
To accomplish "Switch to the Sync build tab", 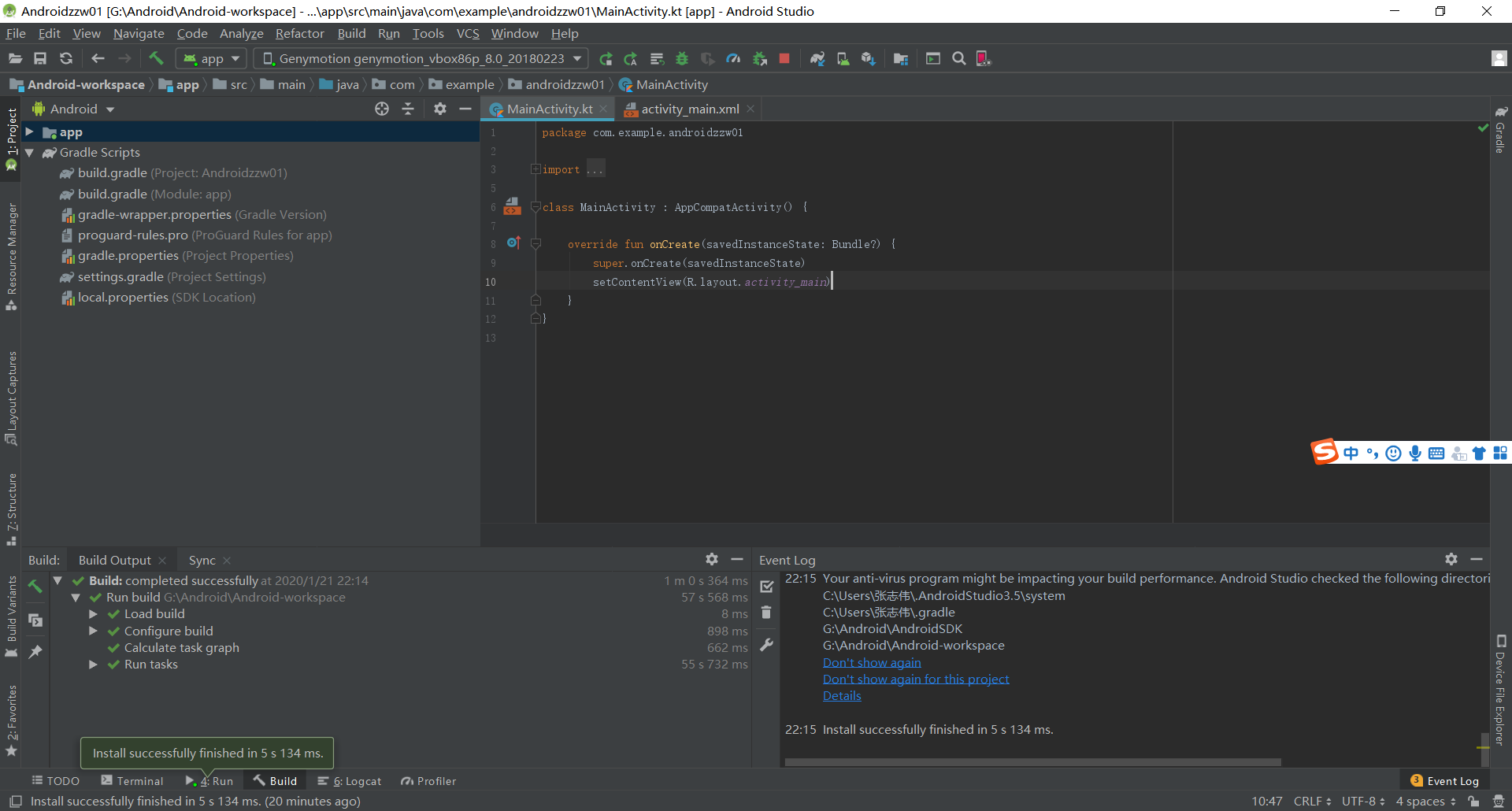I will click(202, 560).
